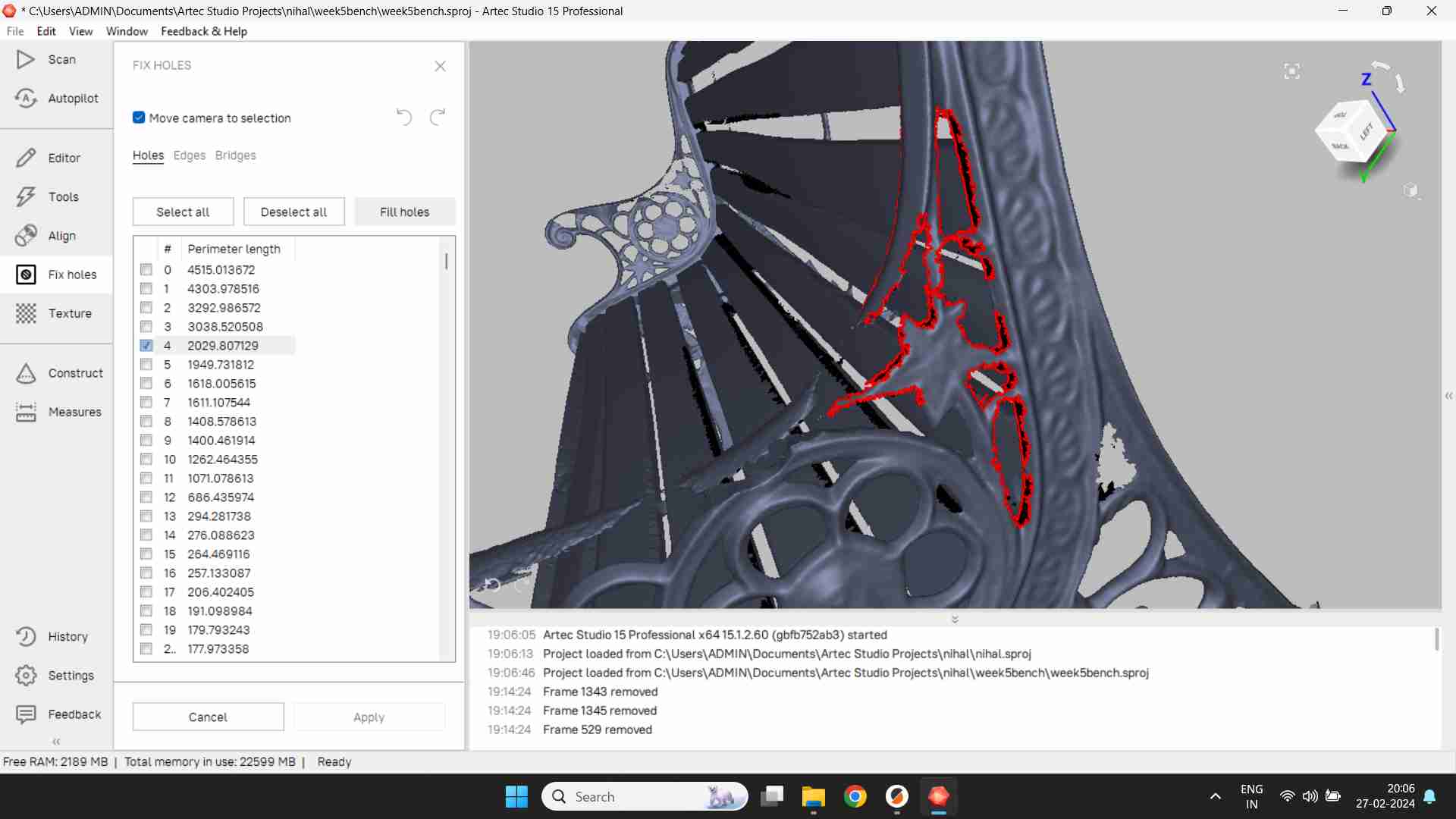Screen dimensions: 1456x819
Task: Open the Windows Start menu
Action: 516,796
